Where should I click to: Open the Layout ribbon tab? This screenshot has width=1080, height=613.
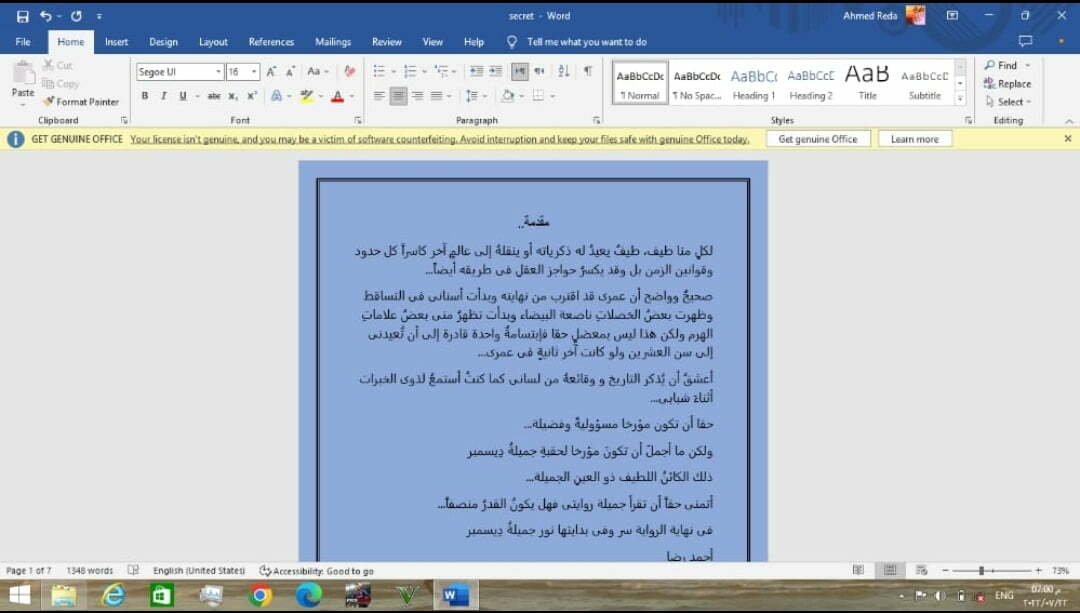[213, 42]
